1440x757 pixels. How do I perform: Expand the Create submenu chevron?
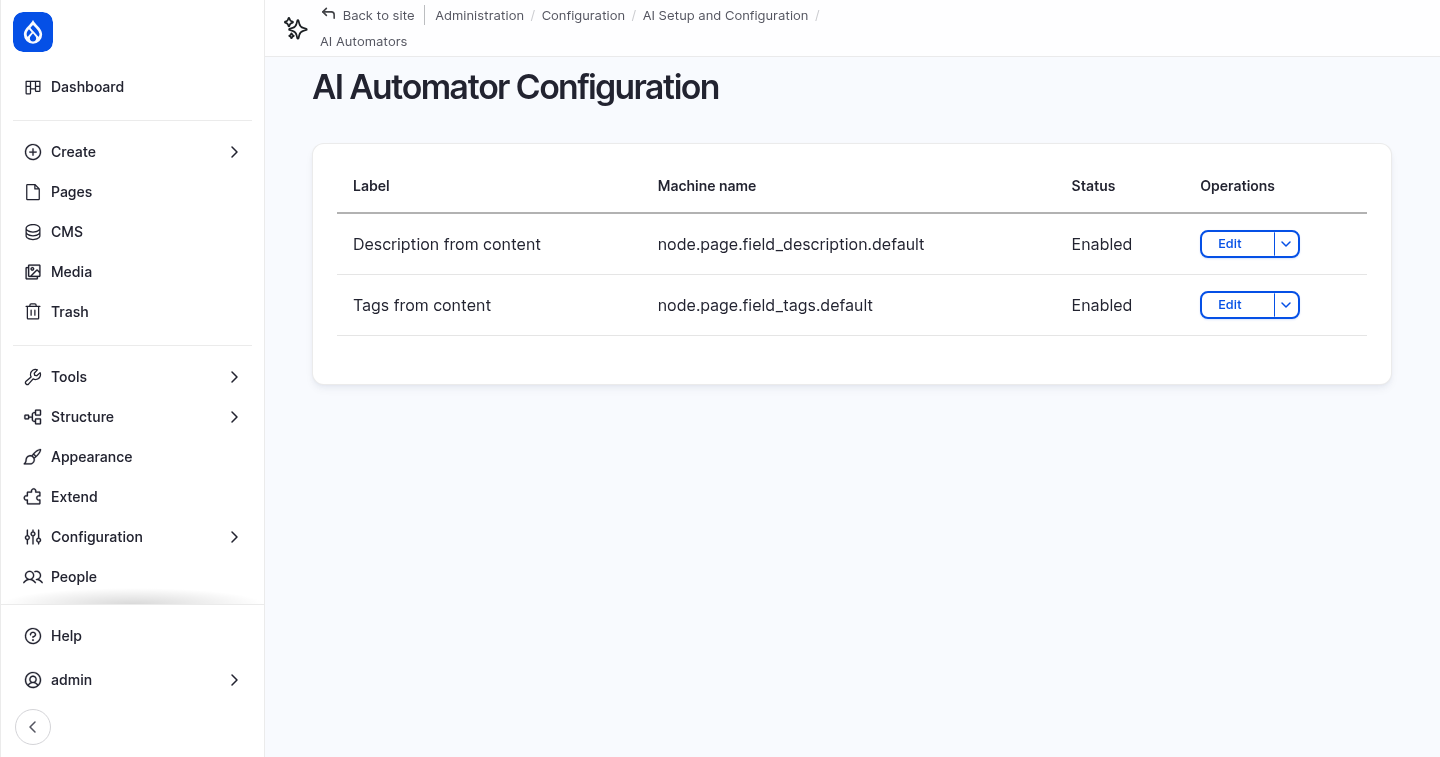234,152
